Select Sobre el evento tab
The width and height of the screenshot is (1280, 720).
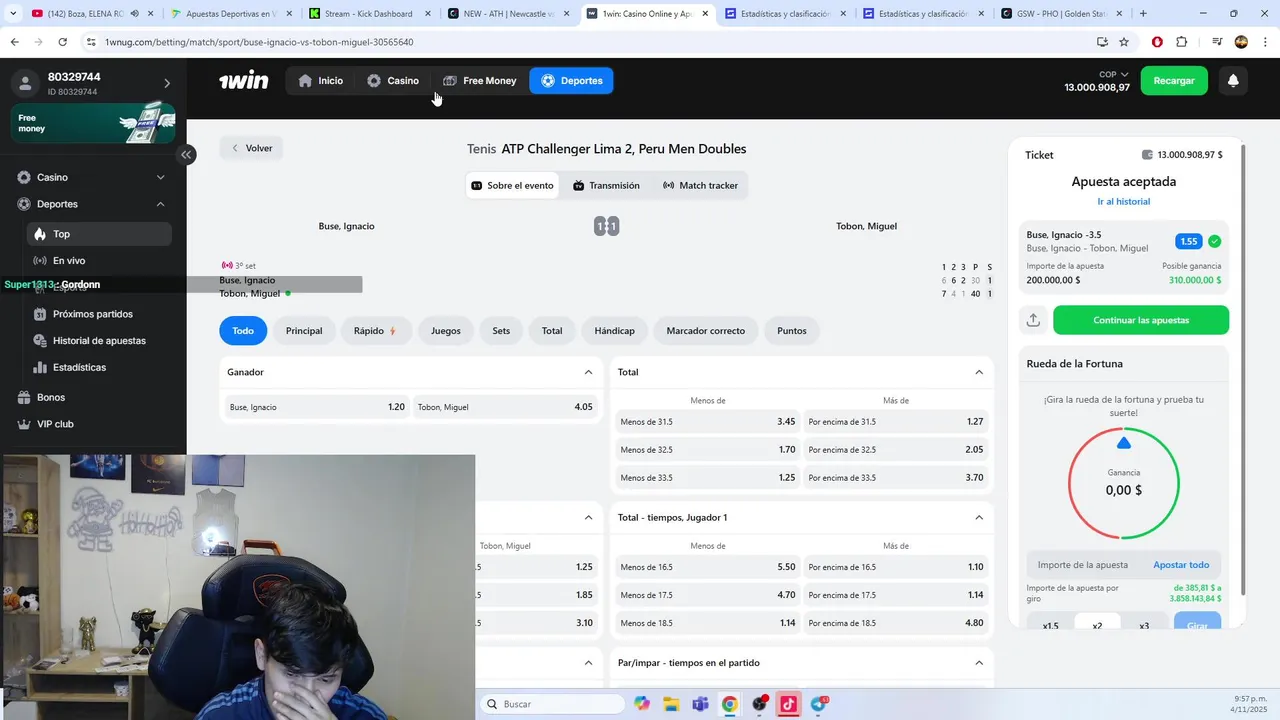click(512, 185)
